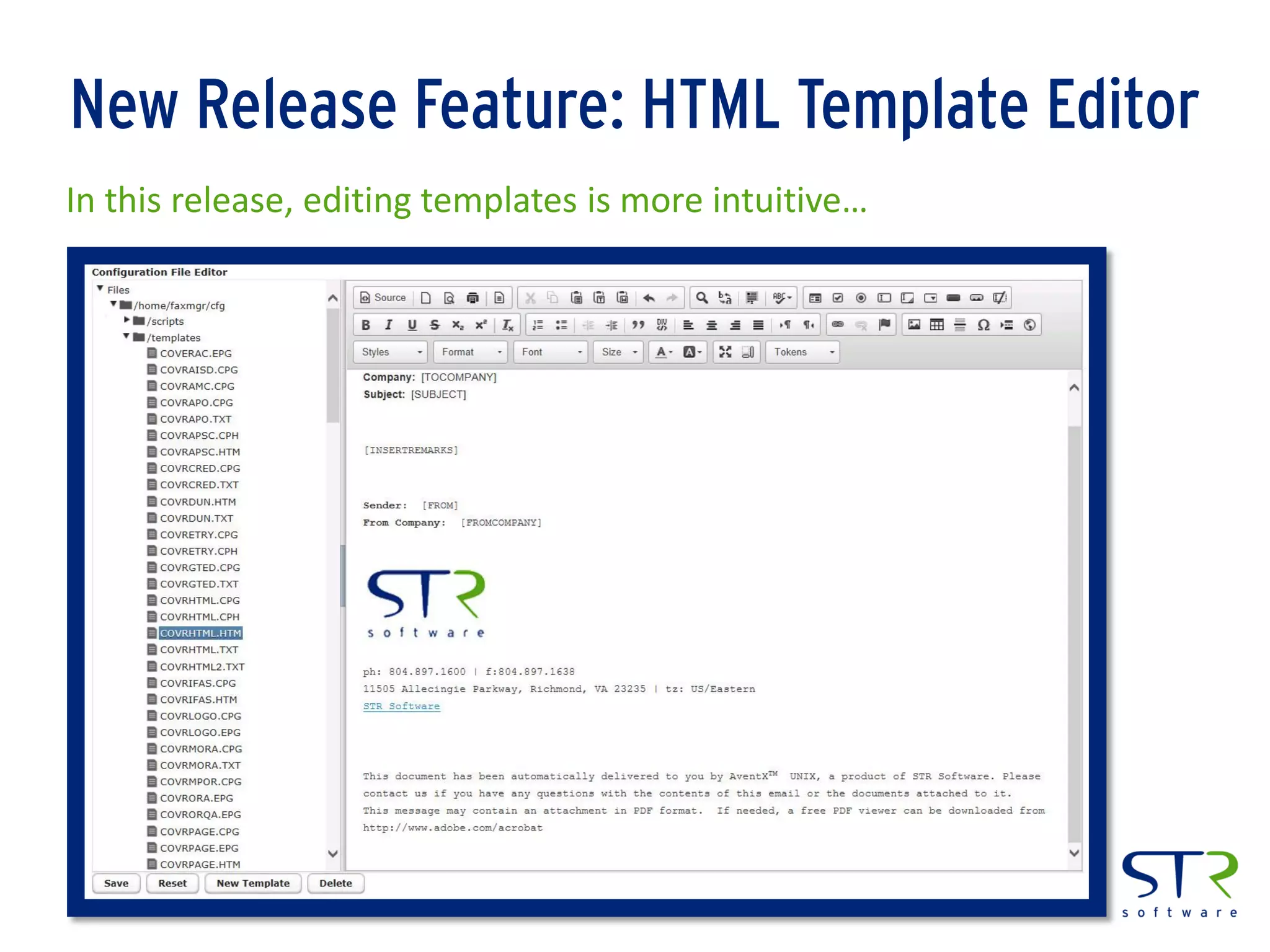This screenshot has width=1270, height=952.
Task: Toggle Subscript formatting
Action: 458,325
